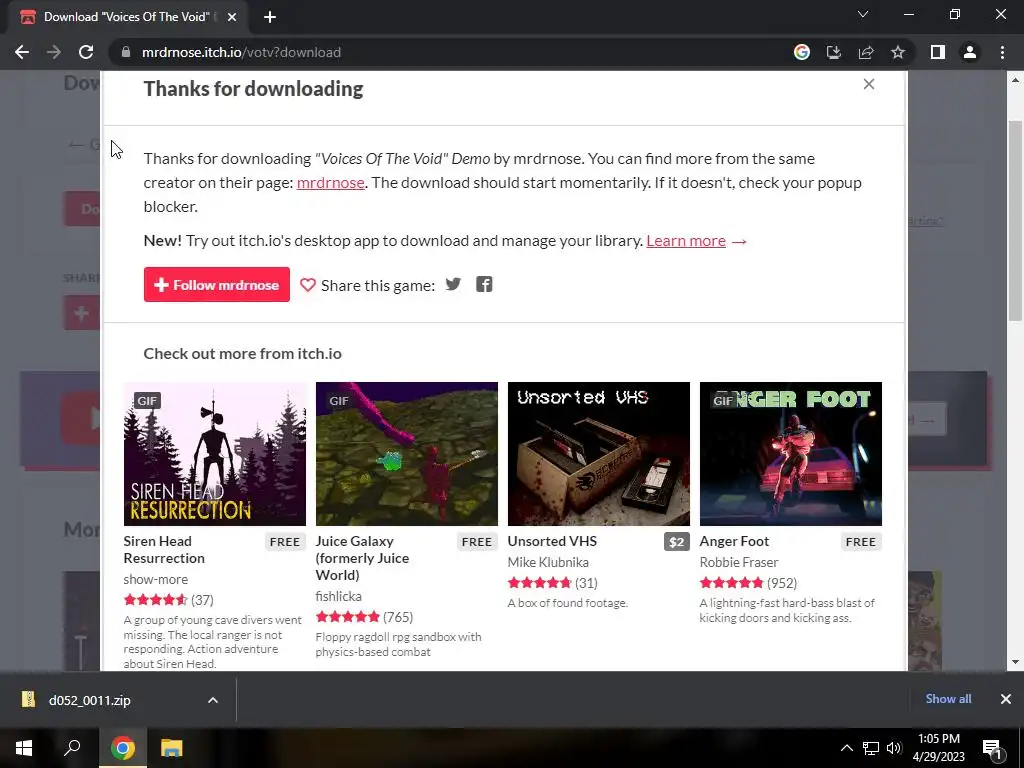Open the Juice Galaxy game thumbnail
Viewport: 1024px width, 768px height.
pos(407,454)
